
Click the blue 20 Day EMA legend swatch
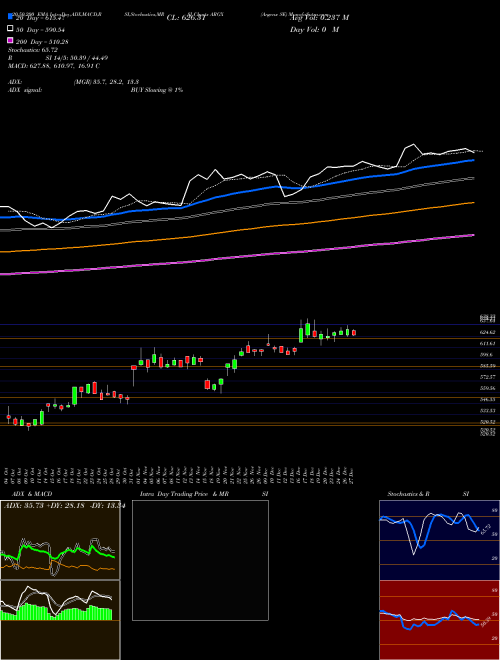11,16
